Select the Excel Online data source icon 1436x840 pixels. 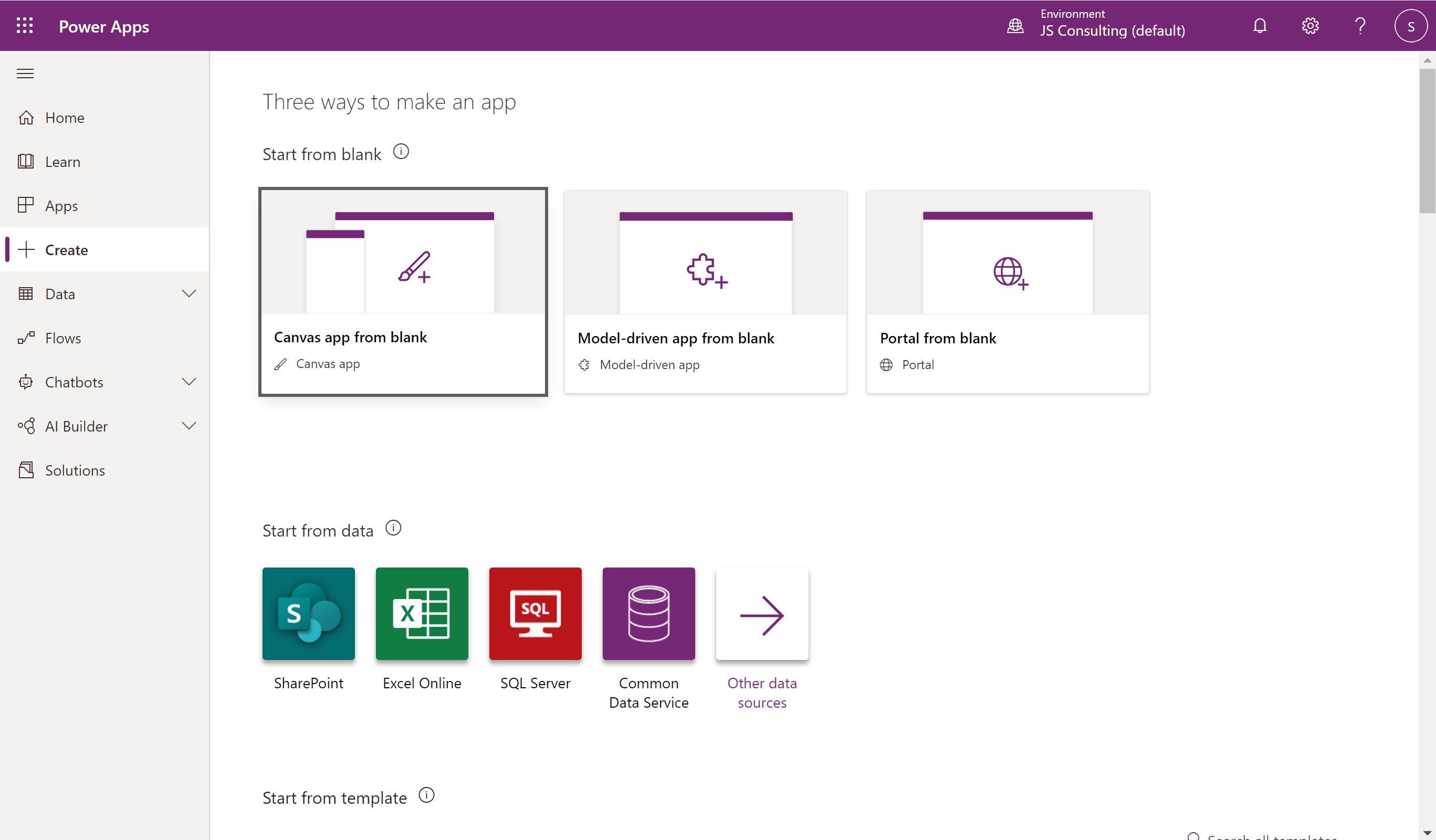click(x=422, y=614)
